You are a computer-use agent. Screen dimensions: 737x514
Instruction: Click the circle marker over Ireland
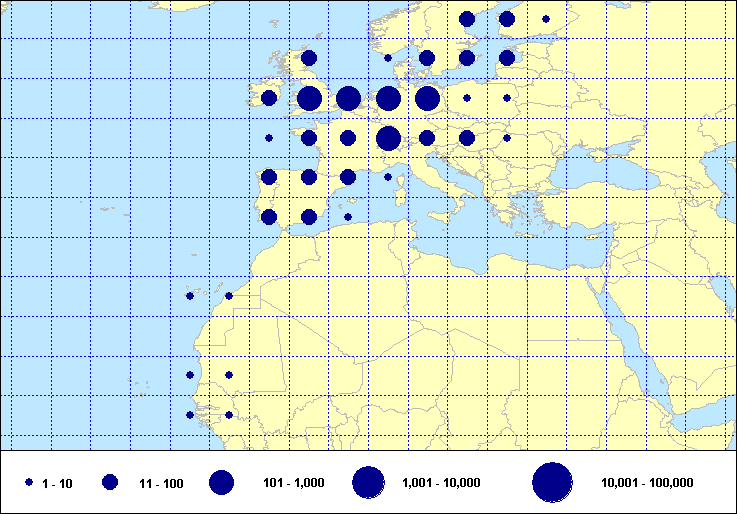[269, 98]
